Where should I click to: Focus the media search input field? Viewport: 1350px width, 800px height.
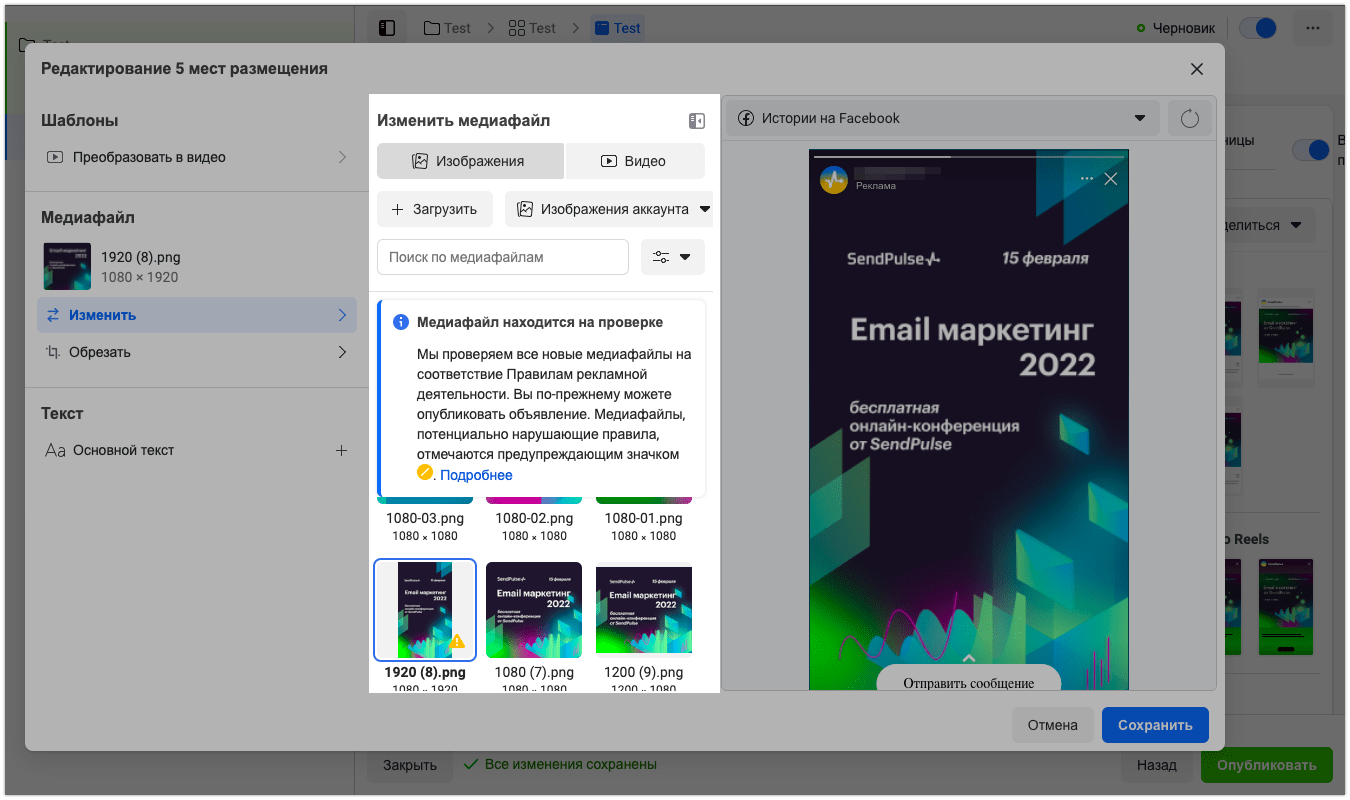pos(503,257)
